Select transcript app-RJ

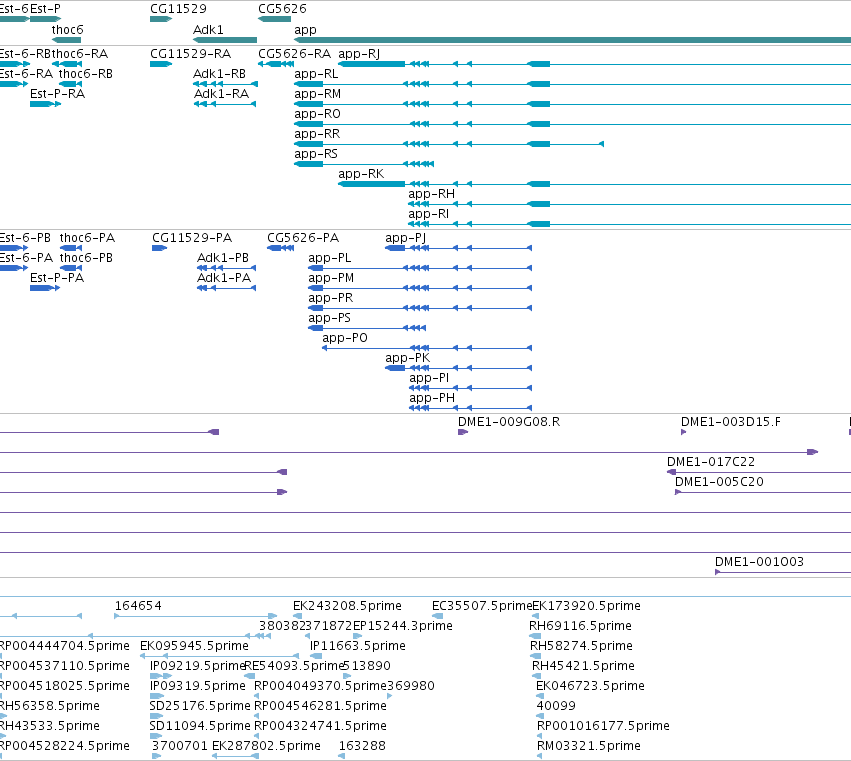(359, 54)
